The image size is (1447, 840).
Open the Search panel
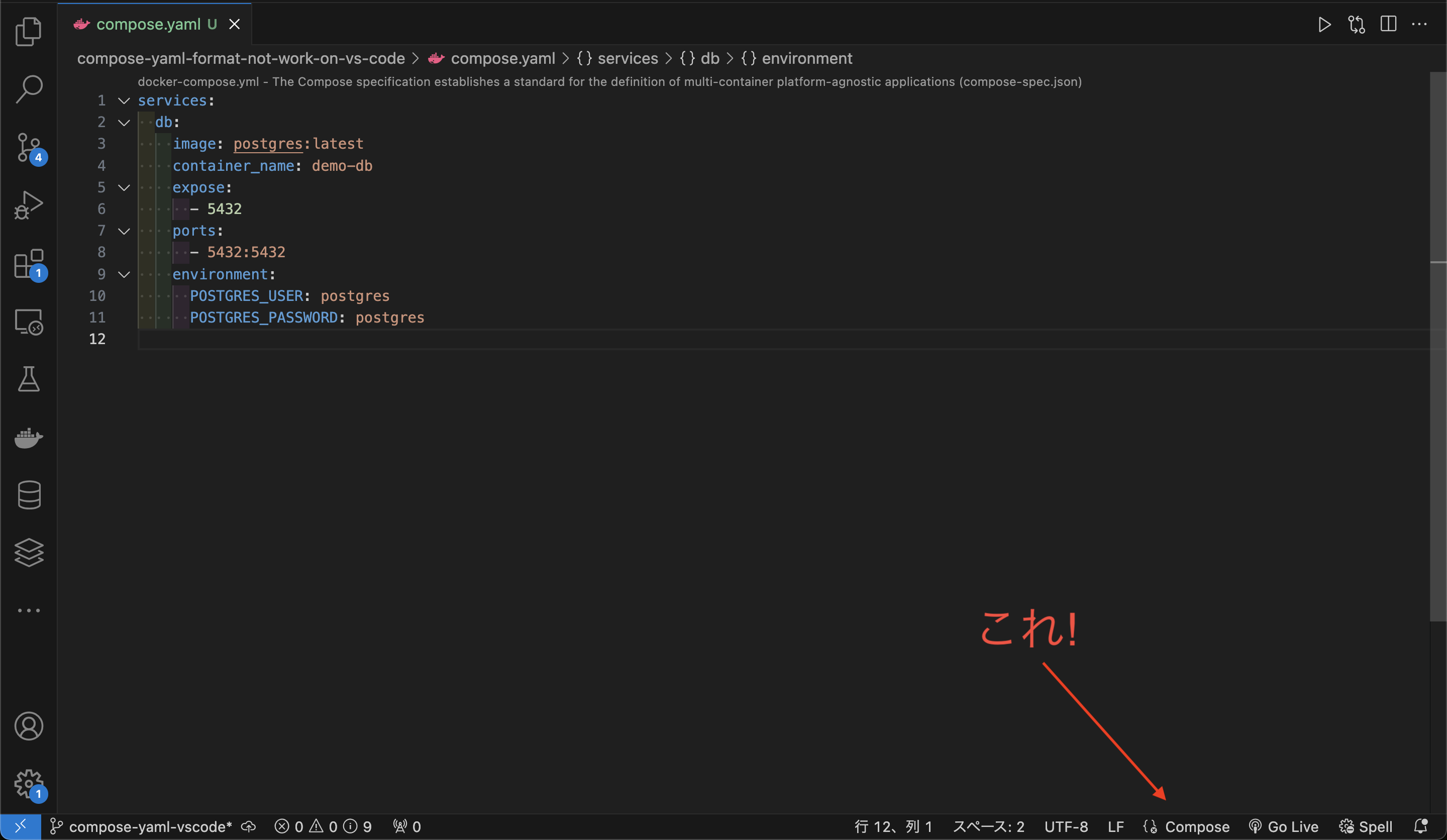tap(28, 89)
